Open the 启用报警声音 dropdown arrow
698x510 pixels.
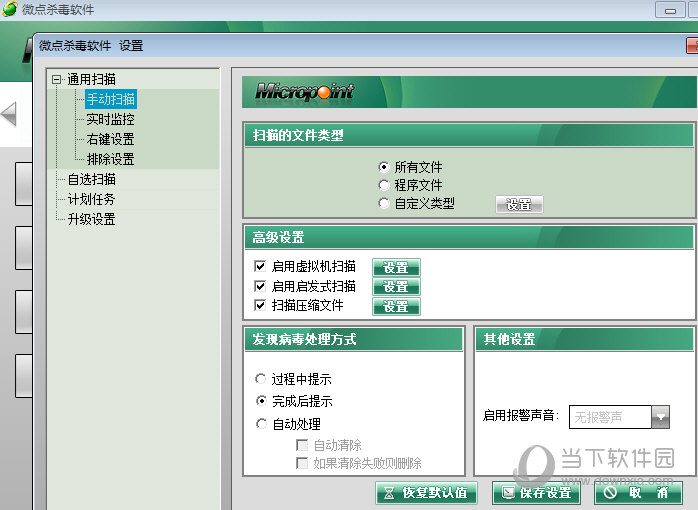click(661, 417)
